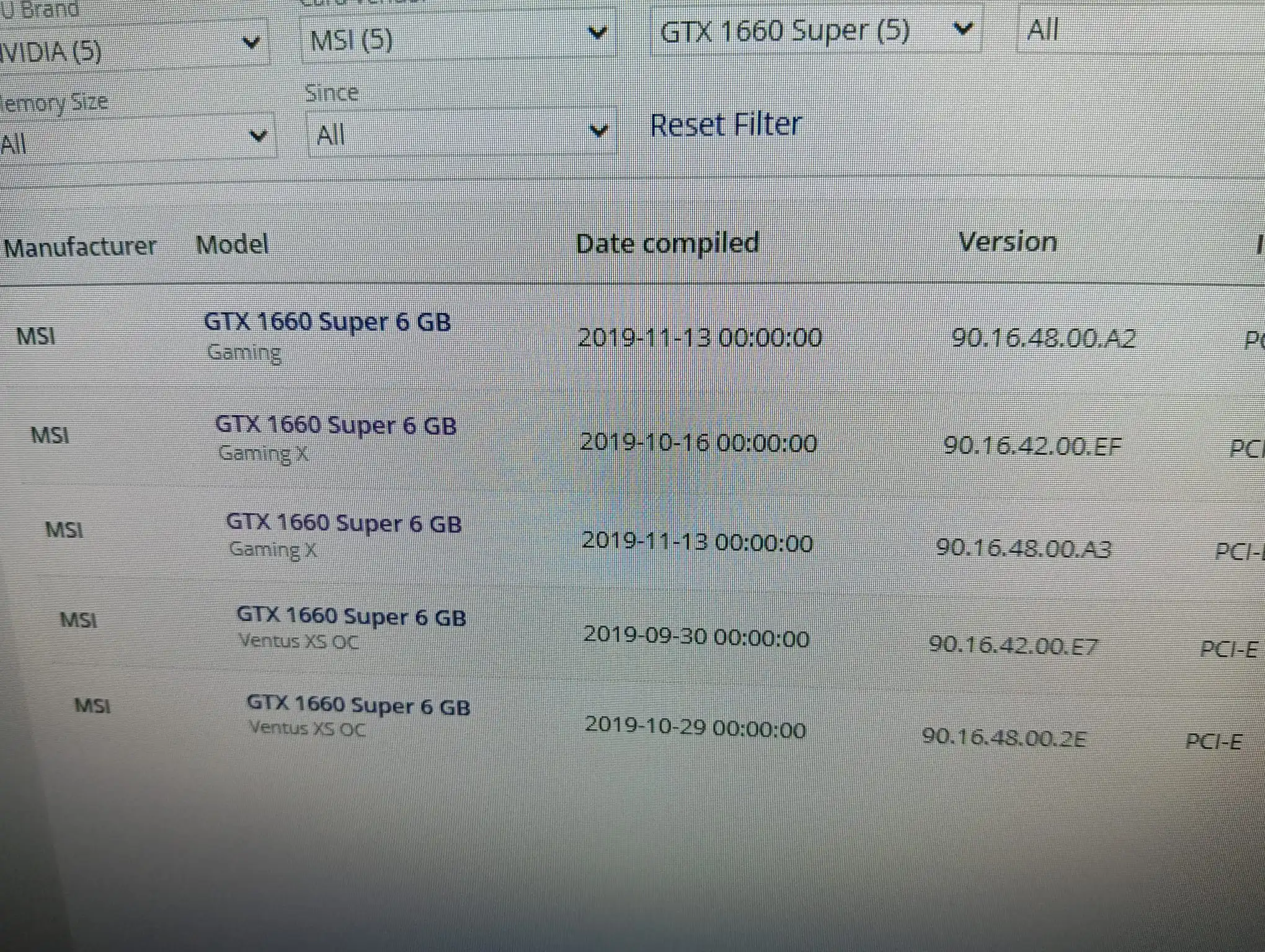Click version text 90.16.42.00.EF
Screen dimensions: 1265x952
pyautogui.click(x=1032, y=445)
